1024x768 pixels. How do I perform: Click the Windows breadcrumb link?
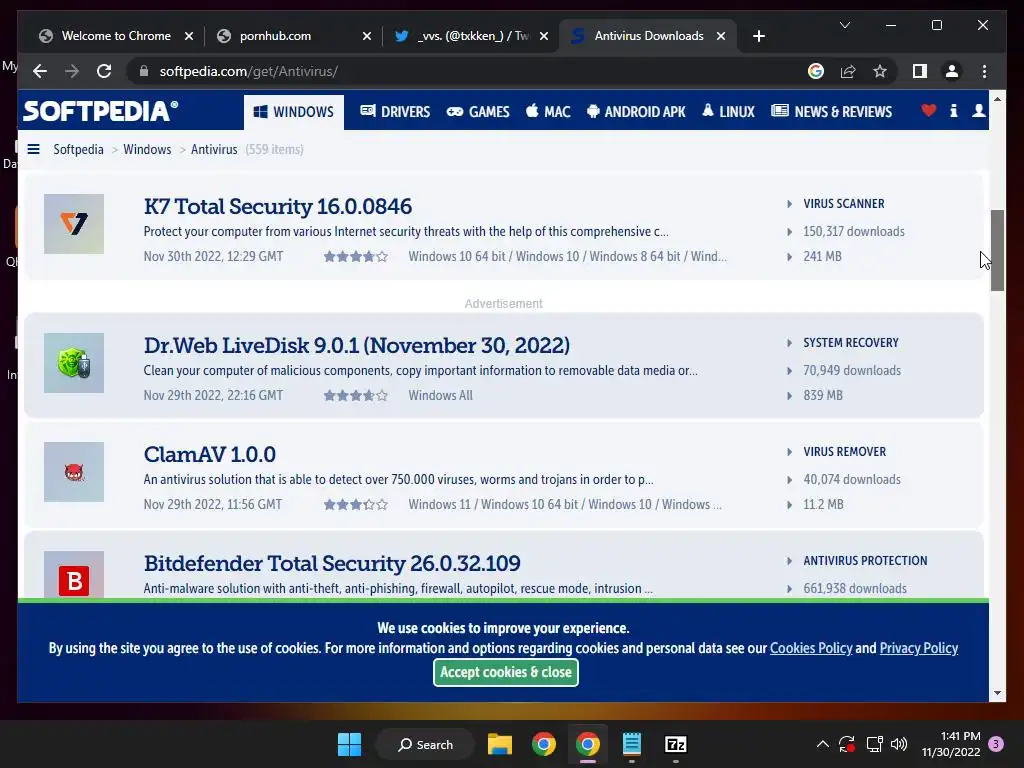147,150
